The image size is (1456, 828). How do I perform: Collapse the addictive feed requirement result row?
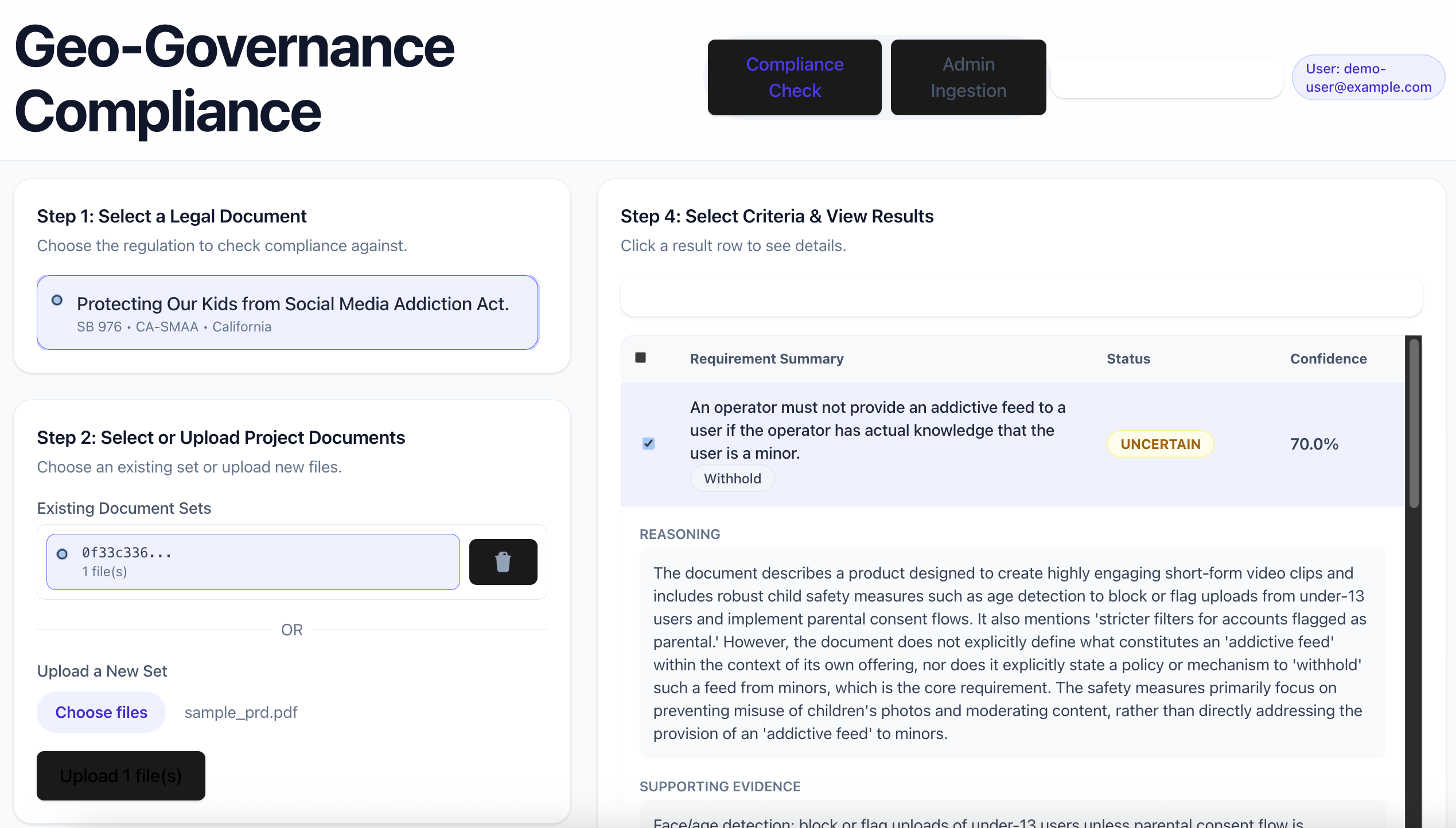click(878, 430)
